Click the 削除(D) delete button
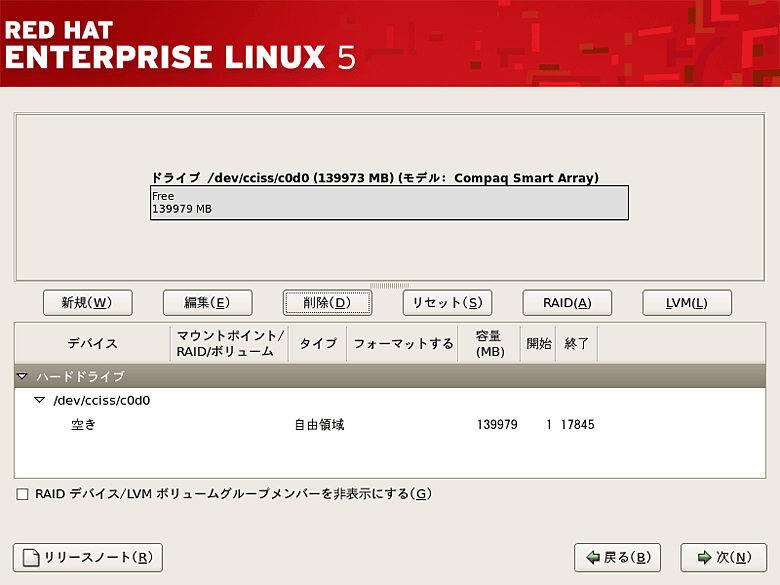Image resolution: width=780 pixels, height=585 pixels. [327, 302]
